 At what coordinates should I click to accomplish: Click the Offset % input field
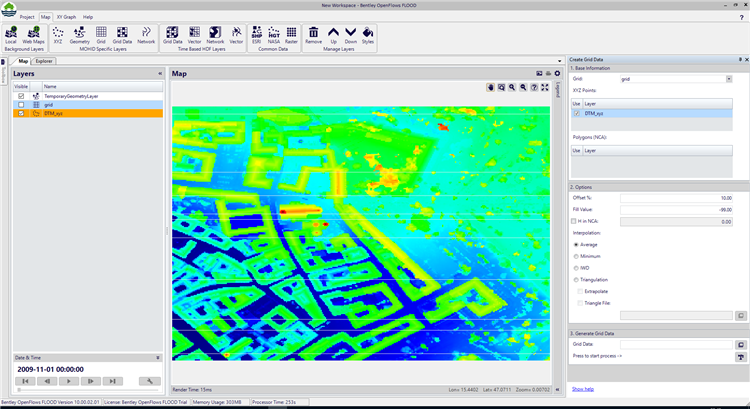click(x=676, y=198)
